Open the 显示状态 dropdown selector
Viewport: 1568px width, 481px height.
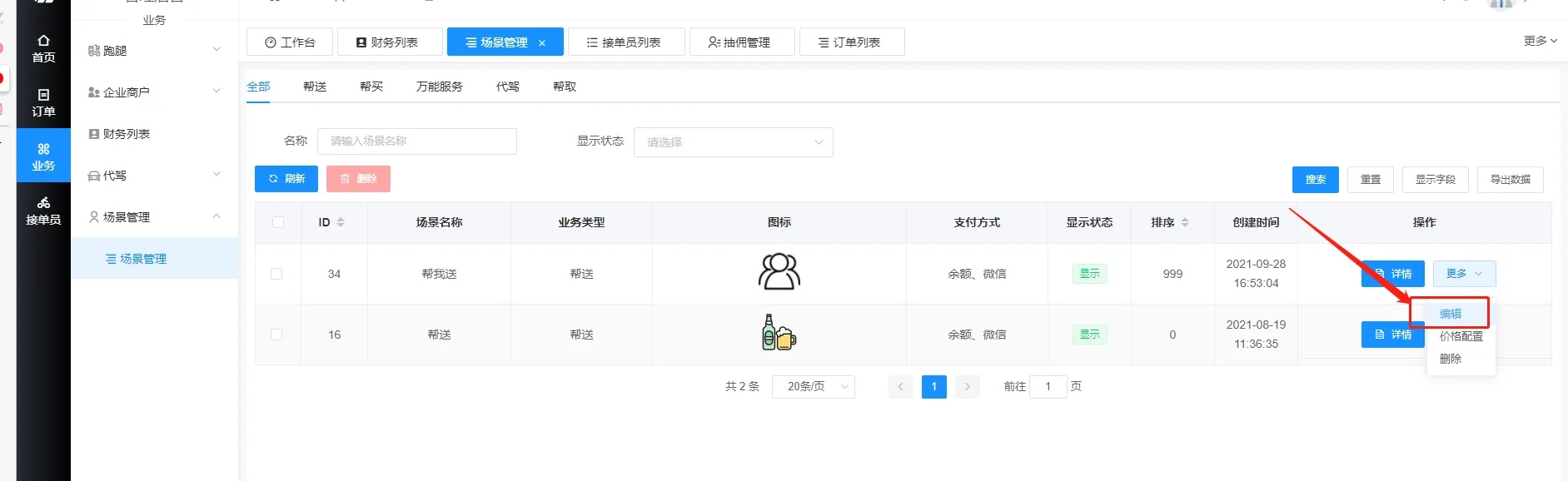733,142
